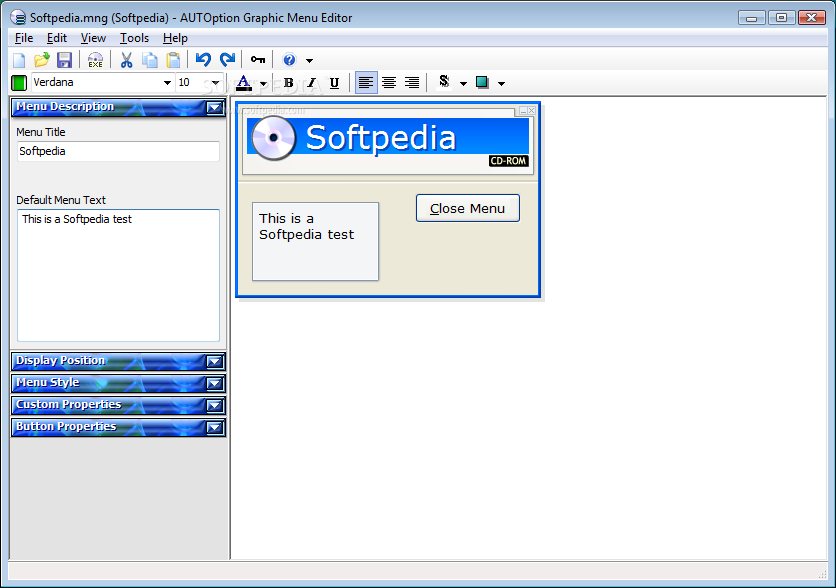The image size is (836, 588).
Task: Open the font size 10 dropdown
Action: [215, 83]
